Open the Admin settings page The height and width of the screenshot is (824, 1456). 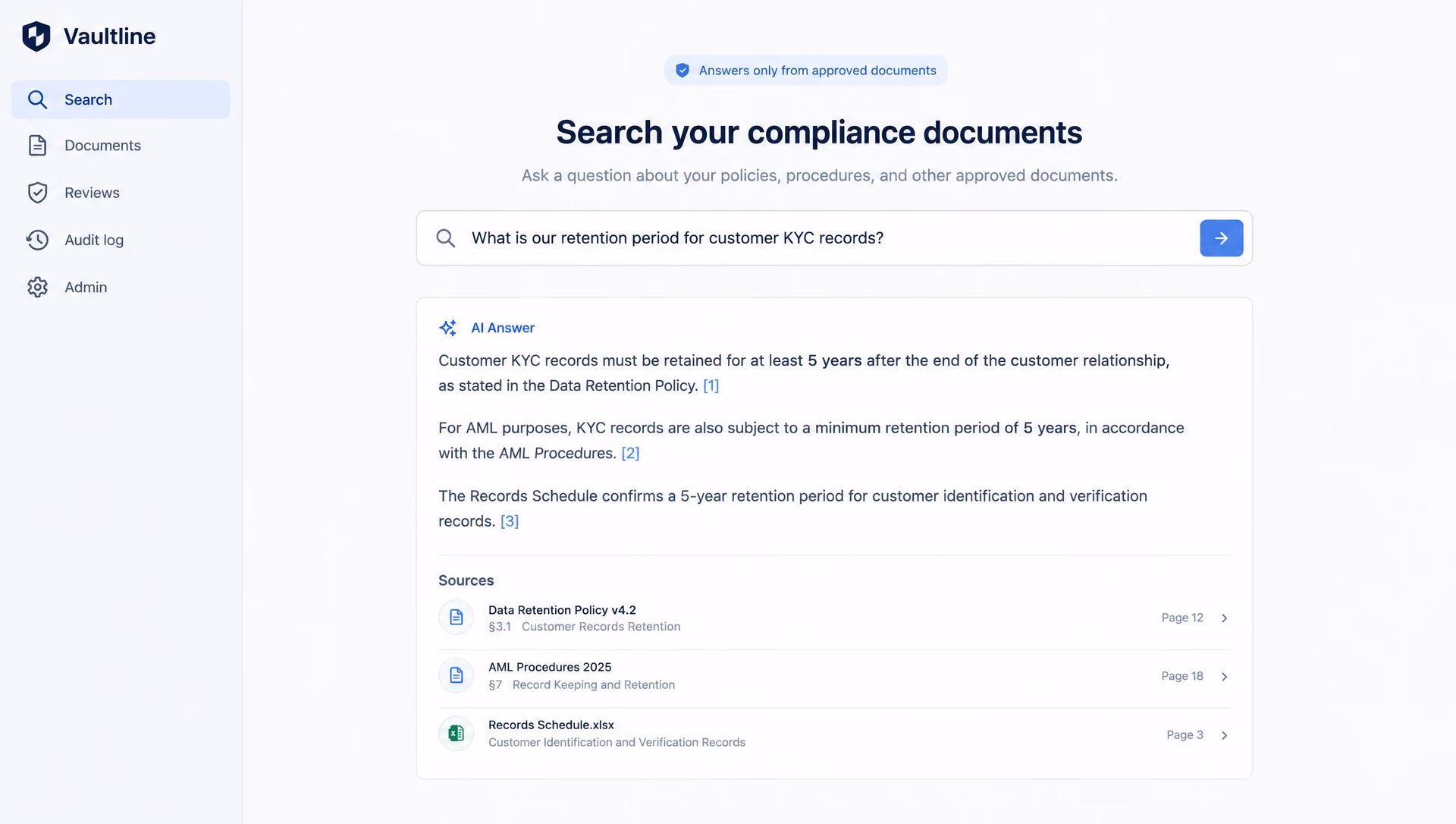click(121, 287)
